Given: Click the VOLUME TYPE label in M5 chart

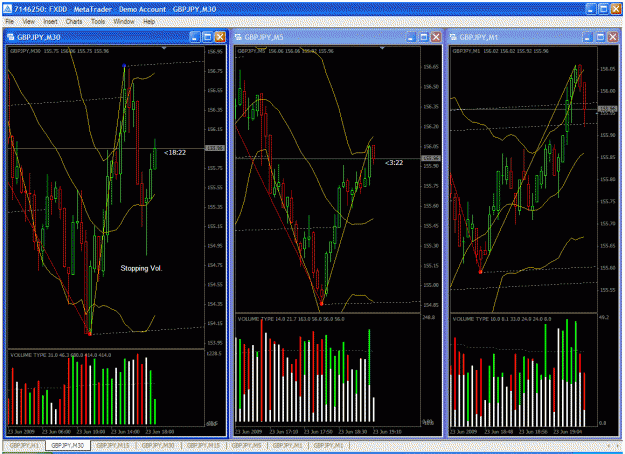Looking at the screenshot, I should click(291, 319).
